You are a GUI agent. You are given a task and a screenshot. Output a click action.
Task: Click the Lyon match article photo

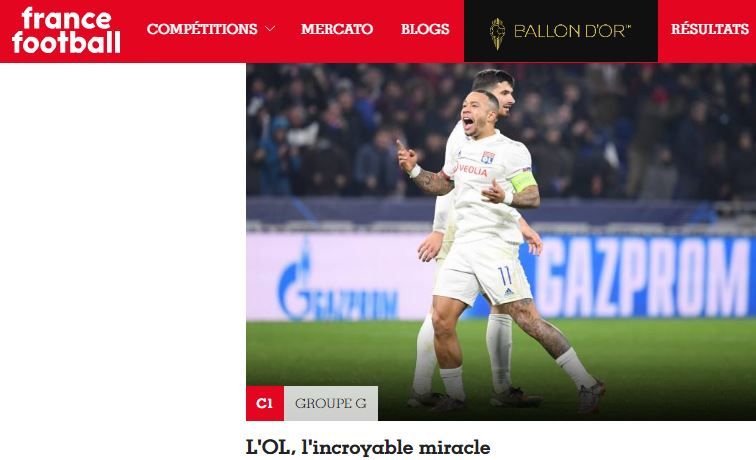(501, 242)
